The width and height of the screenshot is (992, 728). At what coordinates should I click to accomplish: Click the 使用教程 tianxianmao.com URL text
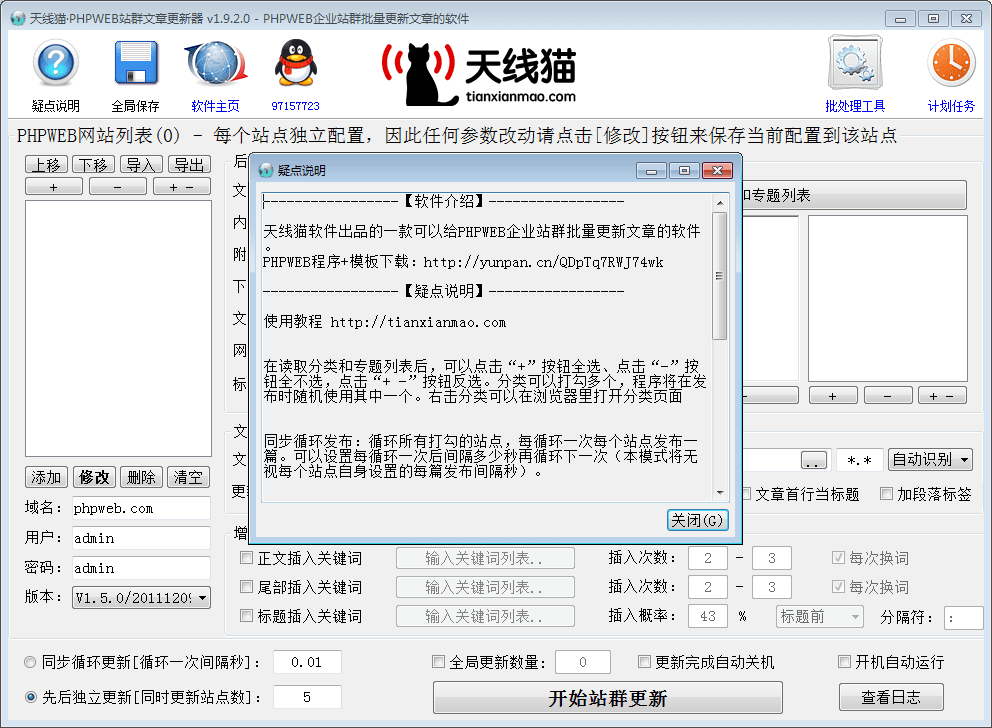418,322
